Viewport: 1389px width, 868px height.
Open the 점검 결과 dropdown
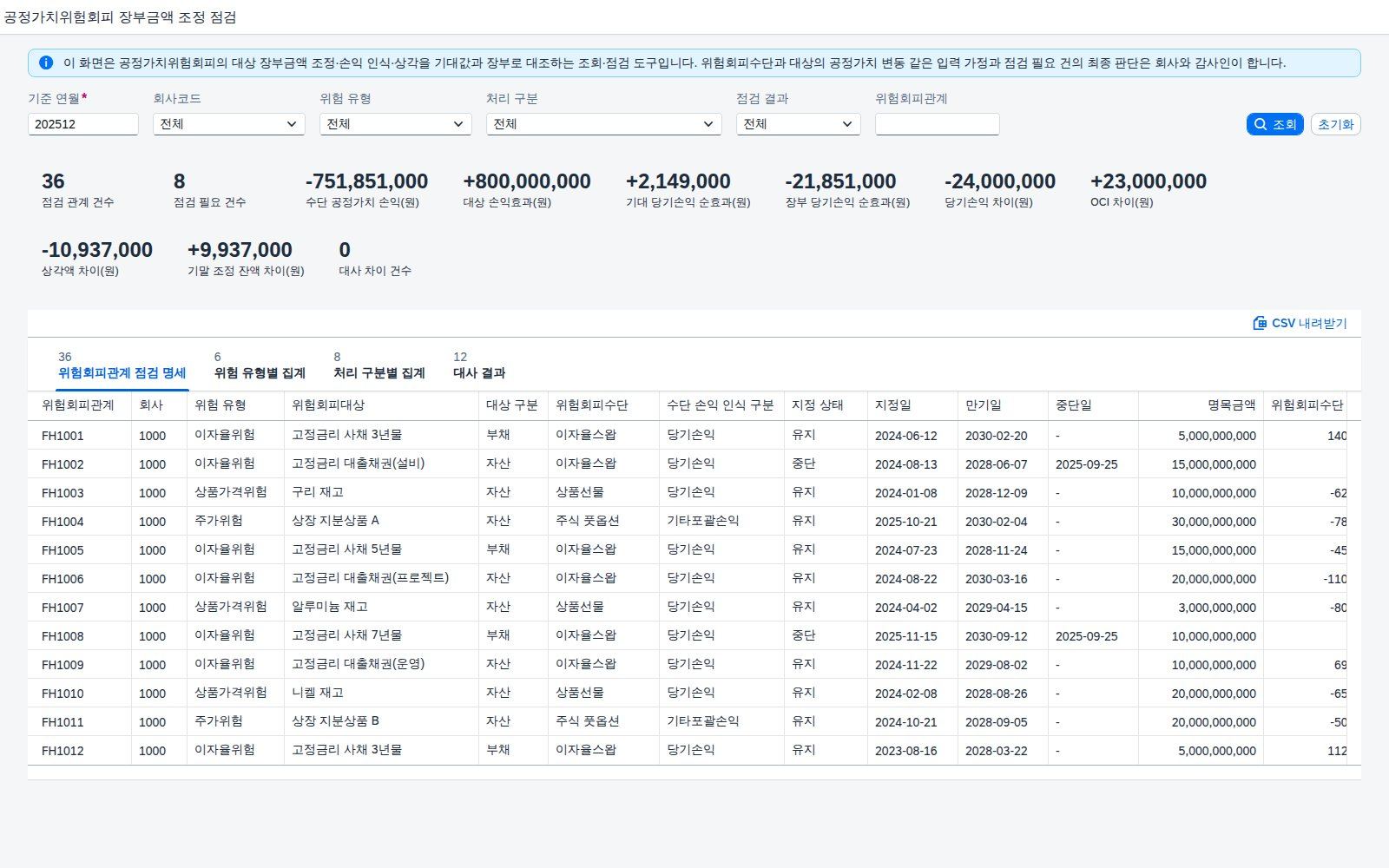(x=799, y=124)
